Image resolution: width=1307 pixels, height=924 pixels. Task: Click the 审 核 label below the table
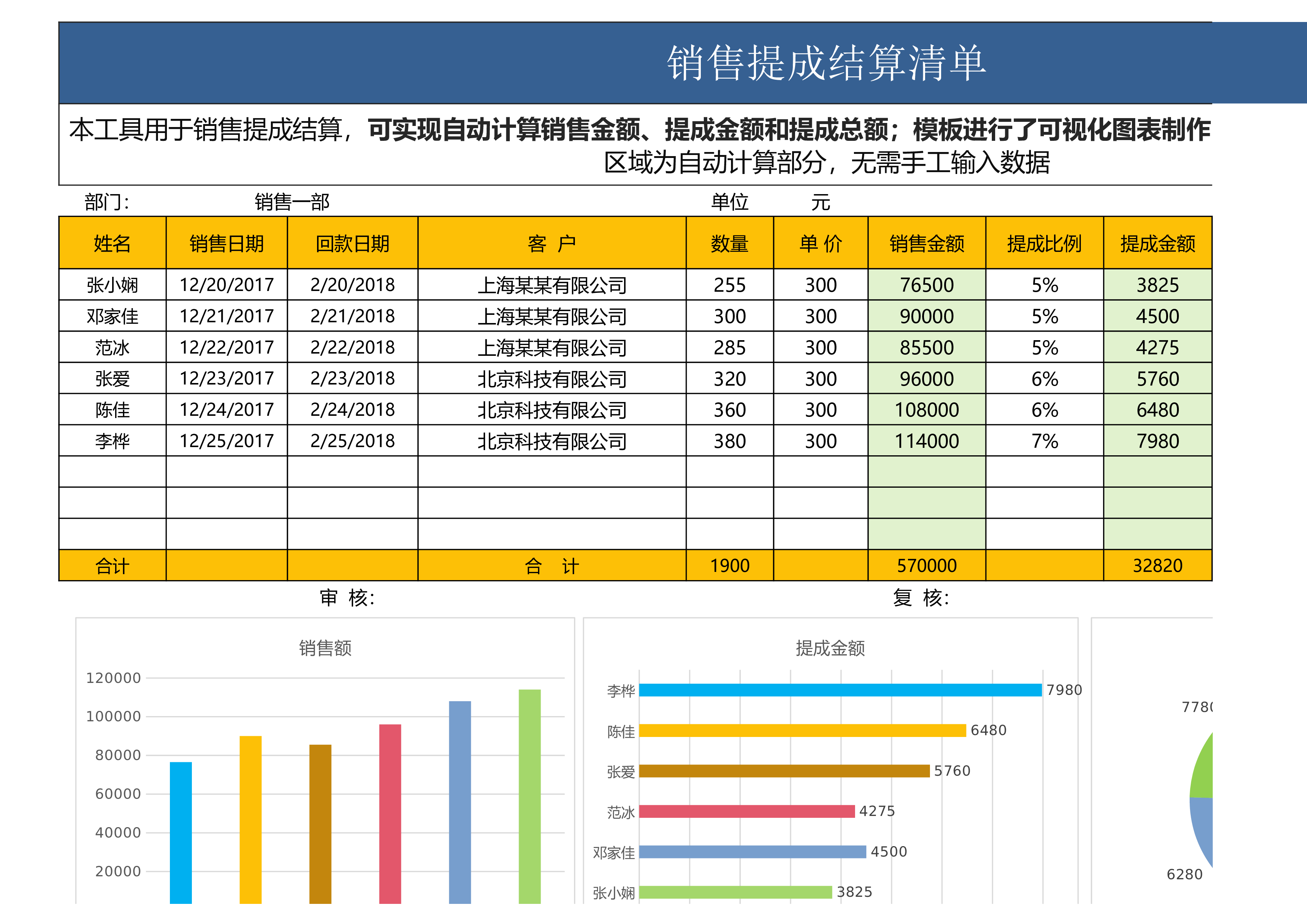point(346,598)
